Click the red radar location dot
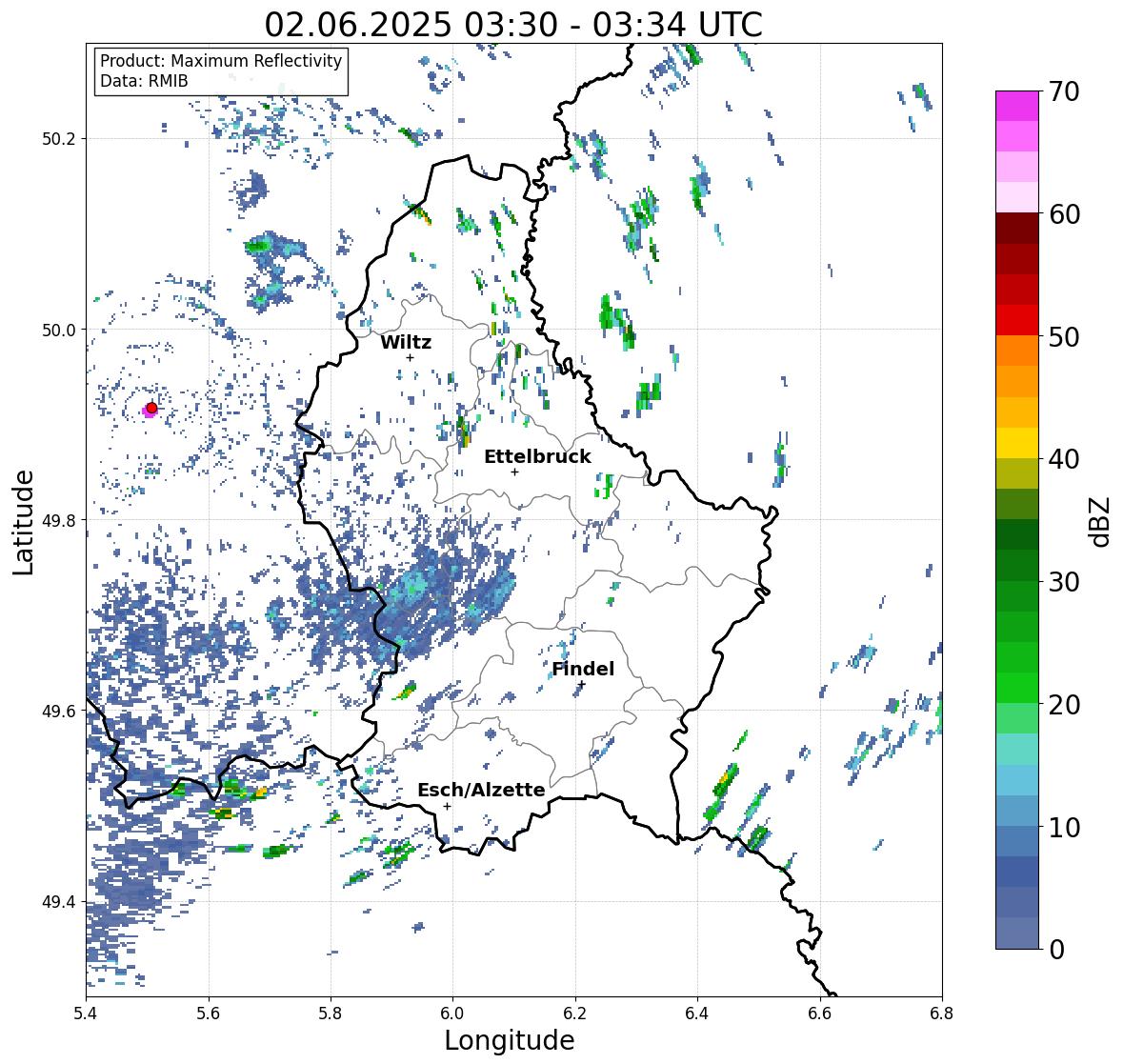The image size is (1123, 1064). point(151,408)
